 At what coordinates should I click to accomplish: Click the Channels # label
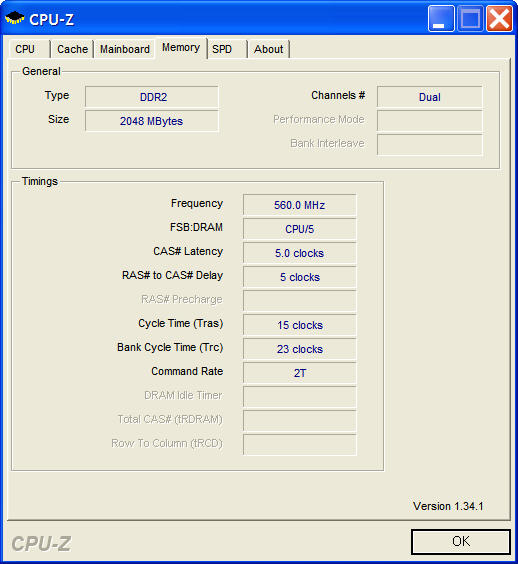tap(338, 95)
